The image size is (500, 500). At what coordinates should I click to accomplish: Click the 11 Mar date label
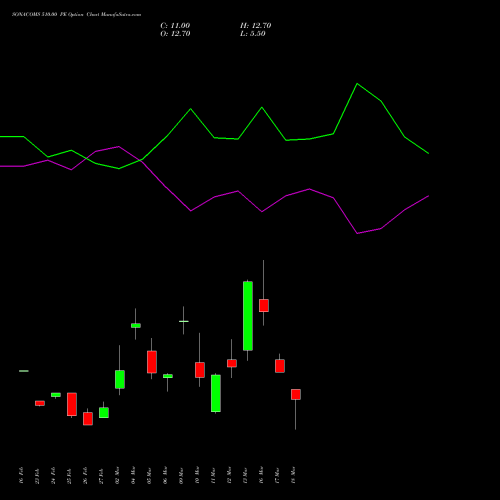(213, 475)
